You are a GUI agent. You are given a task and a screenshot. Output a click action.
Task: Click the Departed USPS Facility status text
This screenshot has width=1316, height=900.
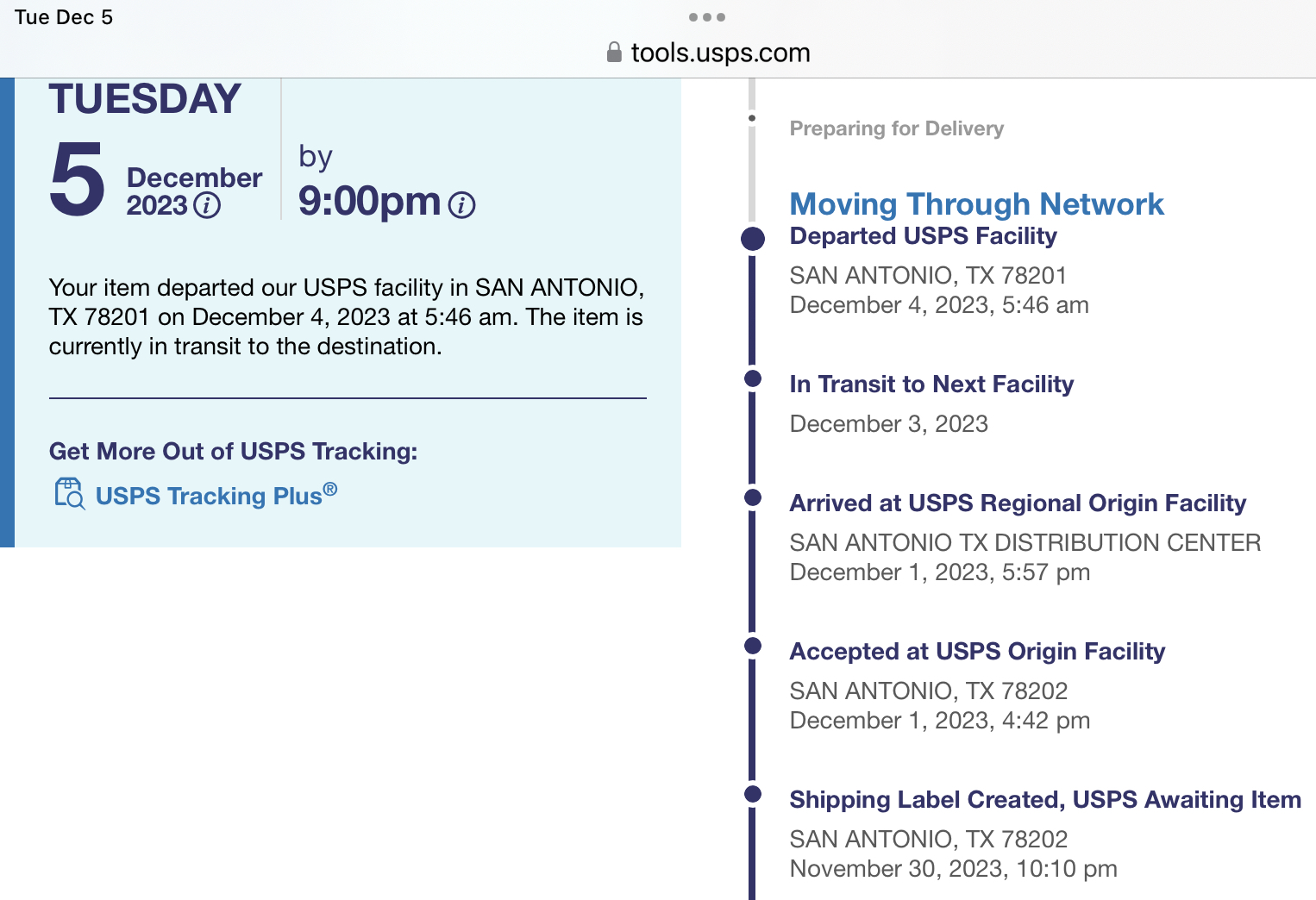[923, 236]
